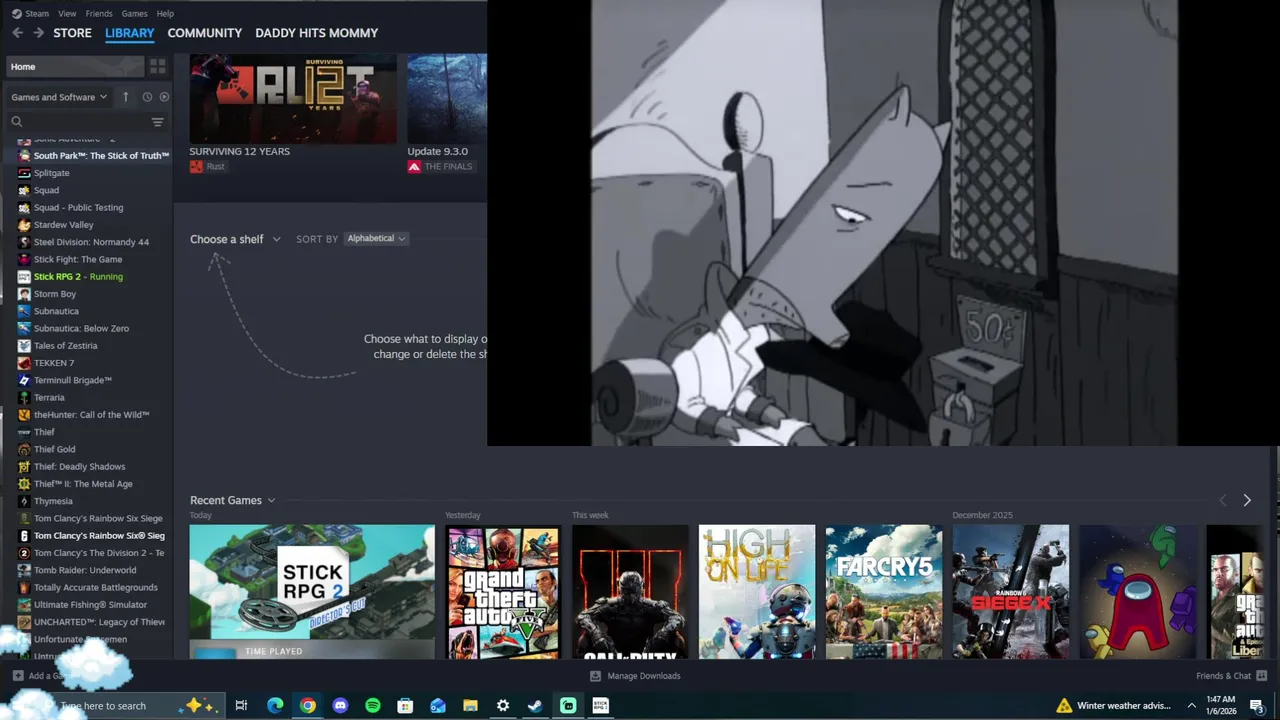Image resolution: width=1280 pixels, height=720 pixels.
Task: Click the Manage Downloads label
Action: click(x=644, y=676)
